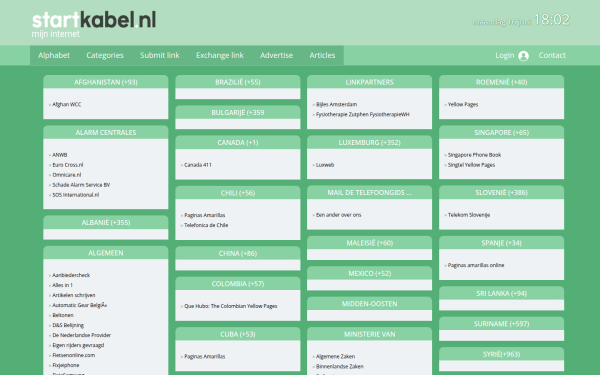This screenshot has width=600, height=375.
Task: Open Fietsenonline.com link
Action: [73, 355]
